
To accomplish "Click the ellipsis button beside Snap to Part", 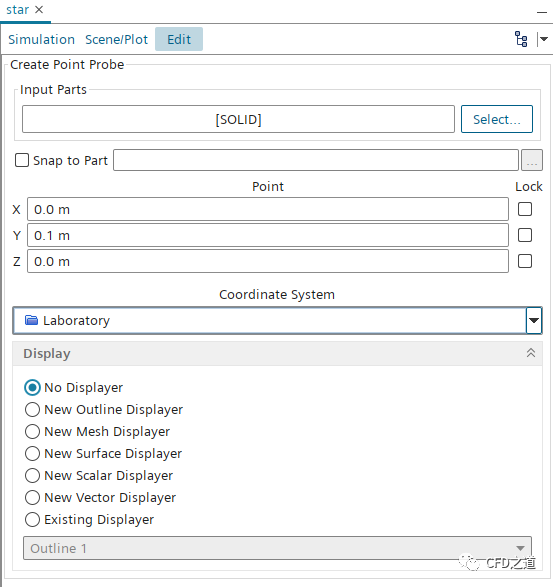I will tap(532, 160).
